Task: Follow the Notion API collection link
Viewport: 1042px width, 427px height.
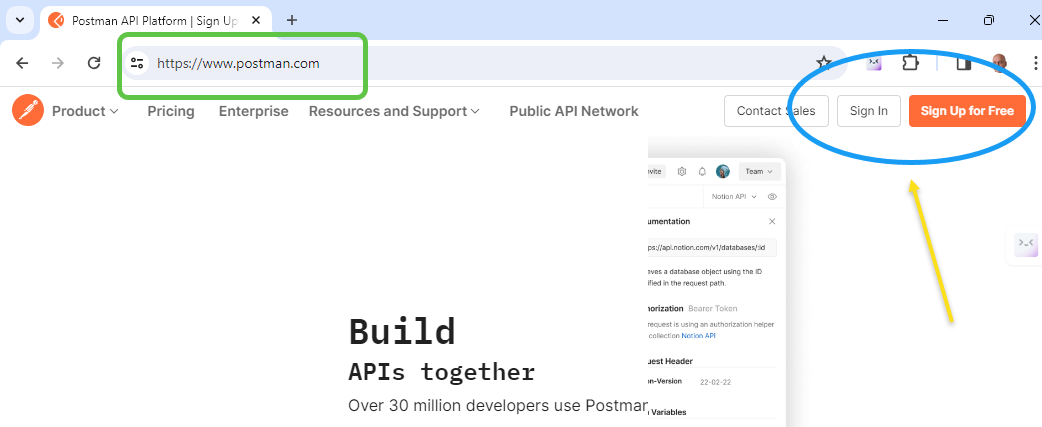Action: coord(698,336)
